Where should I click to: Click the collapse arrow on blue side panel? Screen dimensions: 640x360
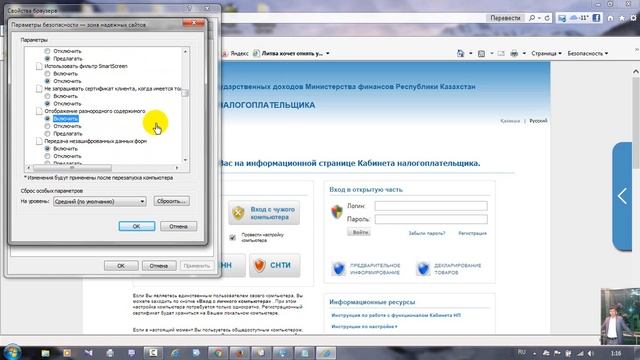(x=622, y=196)
